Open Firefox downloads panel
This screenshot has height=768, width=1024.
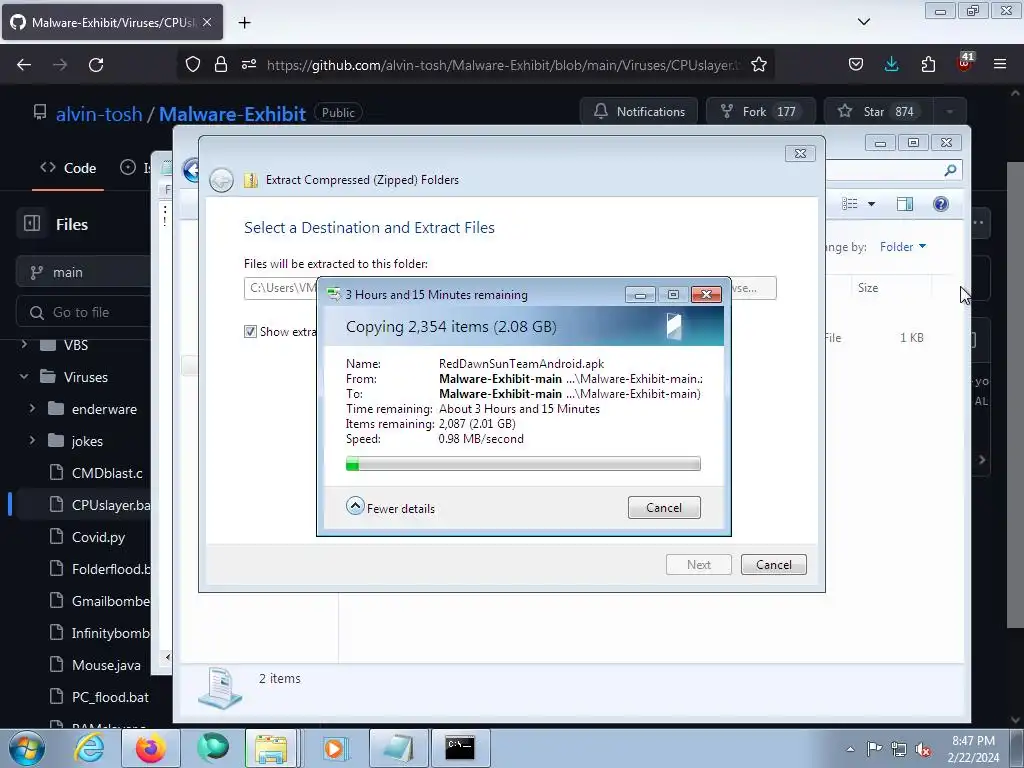pyautogui.click(x=891, y=65)
